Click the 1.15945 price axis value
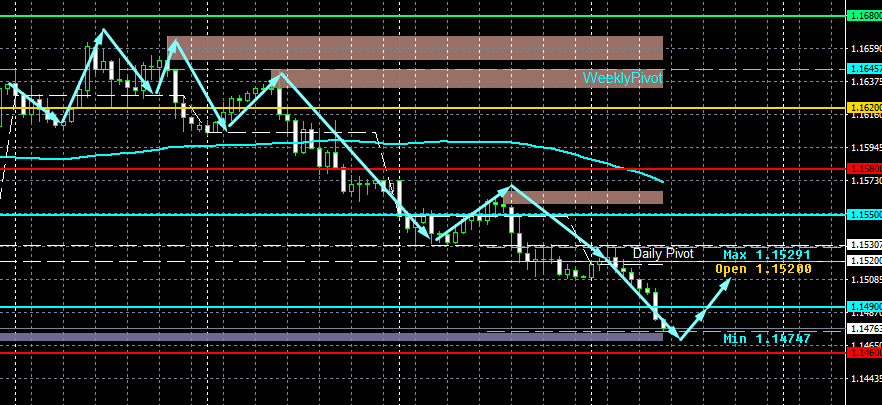 [x=866, y=148]
